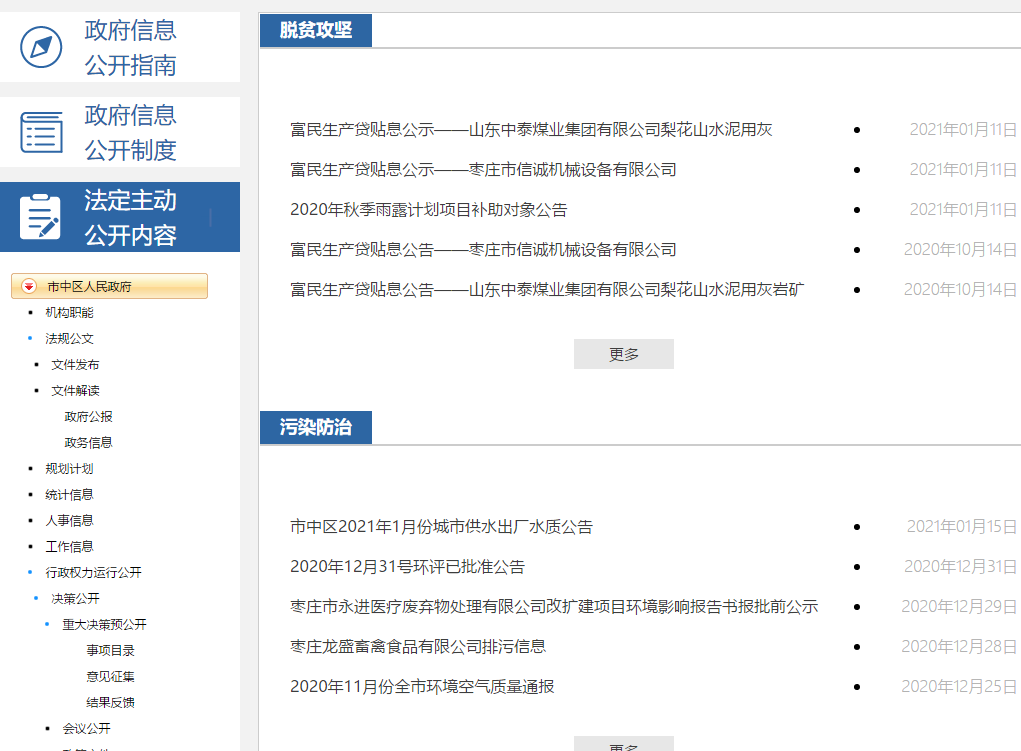Open 政府公报 in the sidebar
This screenshot has height=751, width=1021.
88,417
